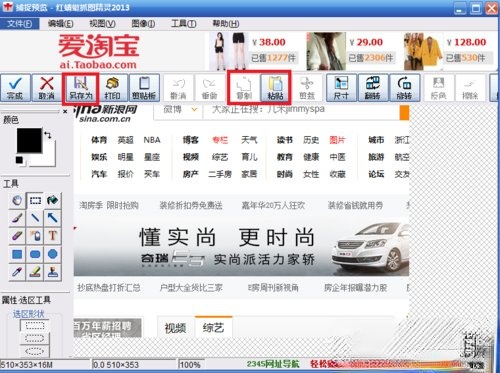Viewport: 500px width, 373px height.
Task: Click the 重做 redo toolbar button
Action: coord(209,88)
